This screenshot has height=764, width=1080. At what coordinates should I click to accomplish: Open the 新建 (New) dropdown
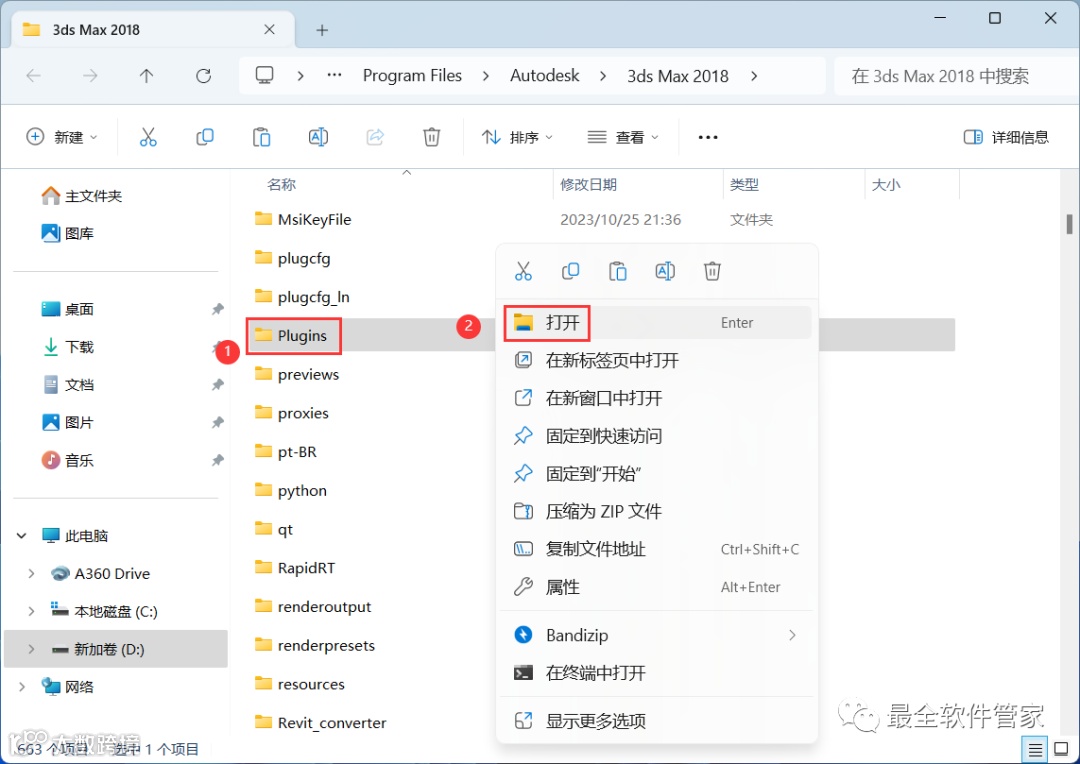tap(62, 137)
